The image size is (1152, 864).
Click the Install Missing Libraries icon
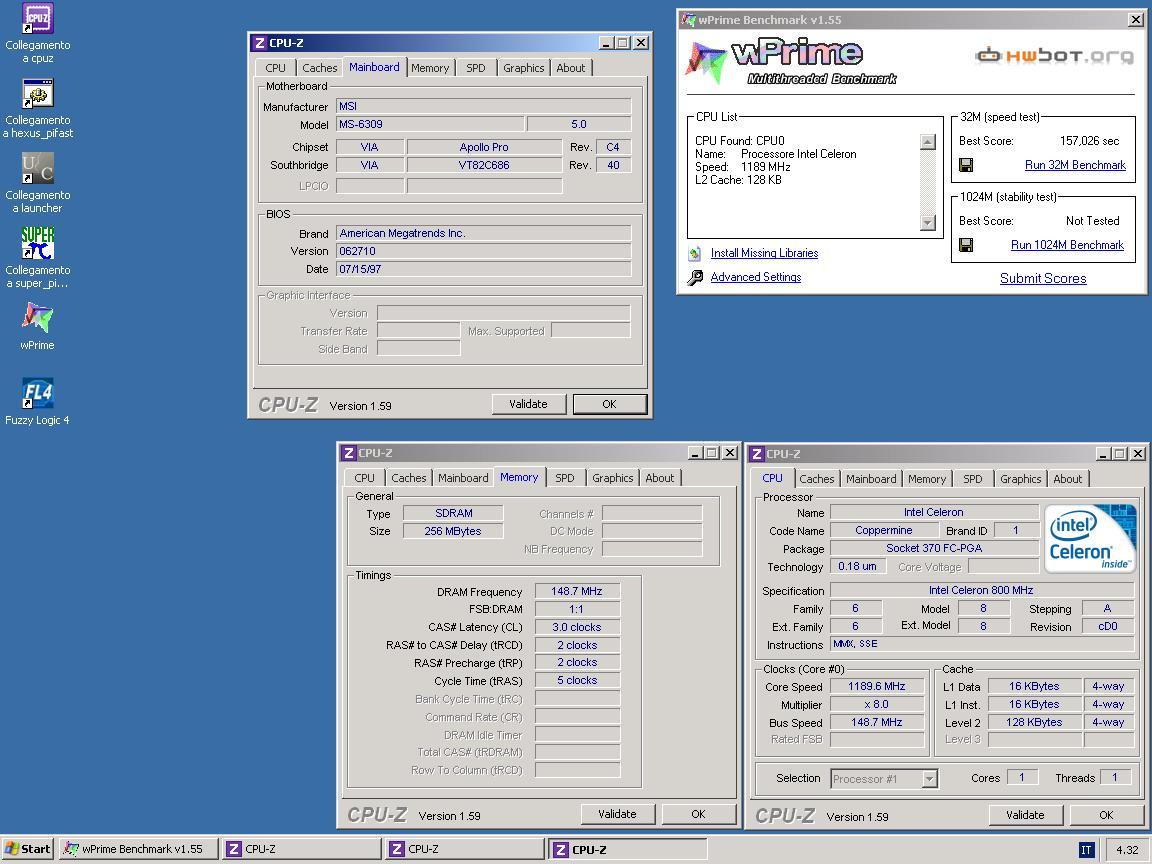pos(694,253)
